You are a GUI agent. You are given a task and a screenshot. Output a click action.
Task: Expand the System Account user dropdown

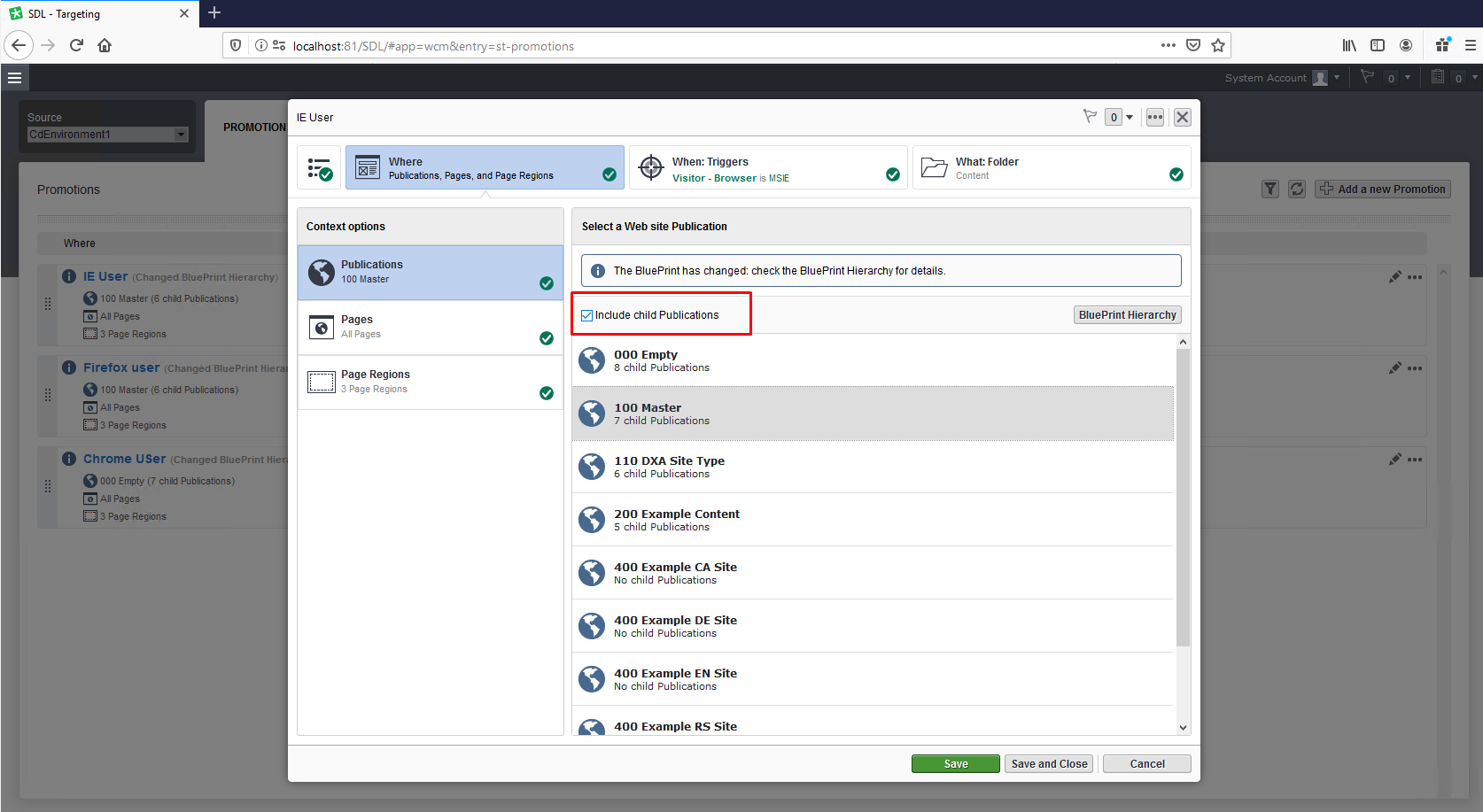pos(1337,78)
